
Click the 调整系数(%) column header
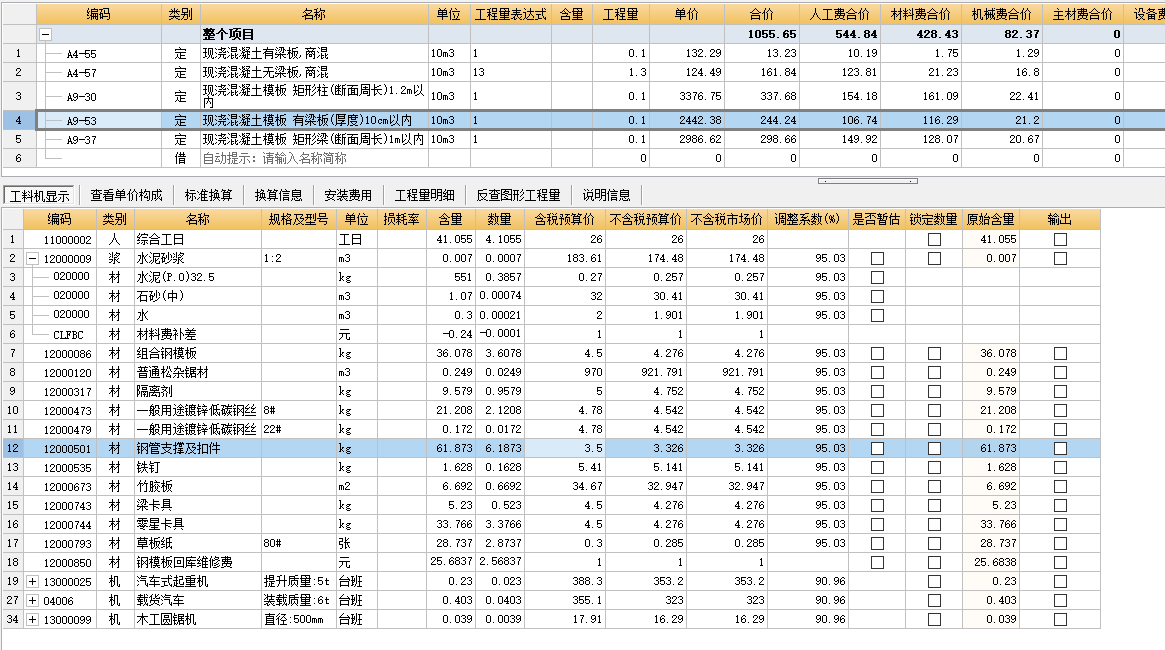(x=808, y=219)
